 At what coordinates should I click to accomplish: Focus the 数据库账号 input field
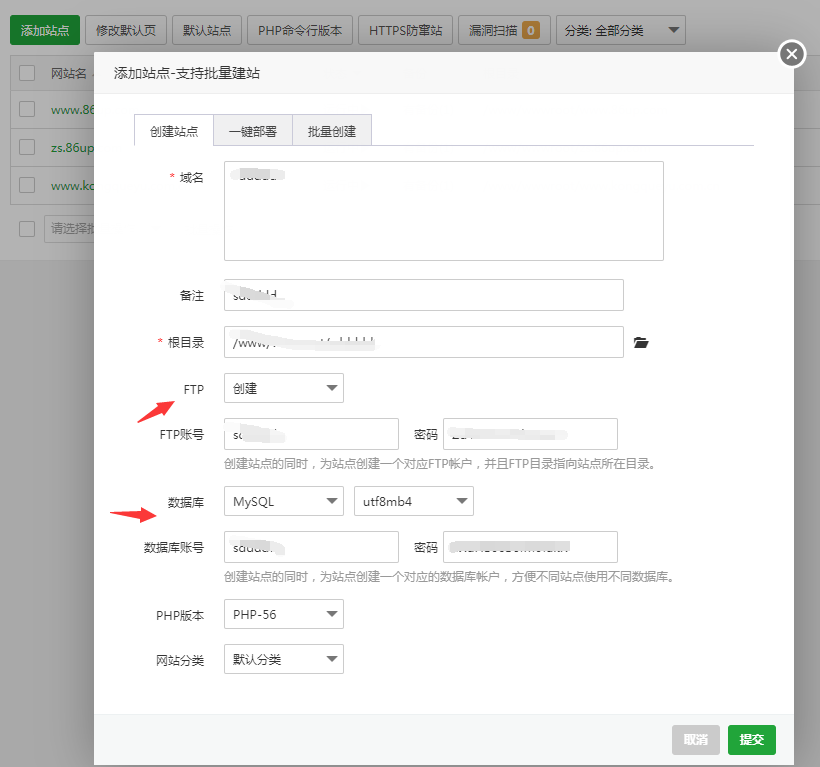click(x=311, y=547)
